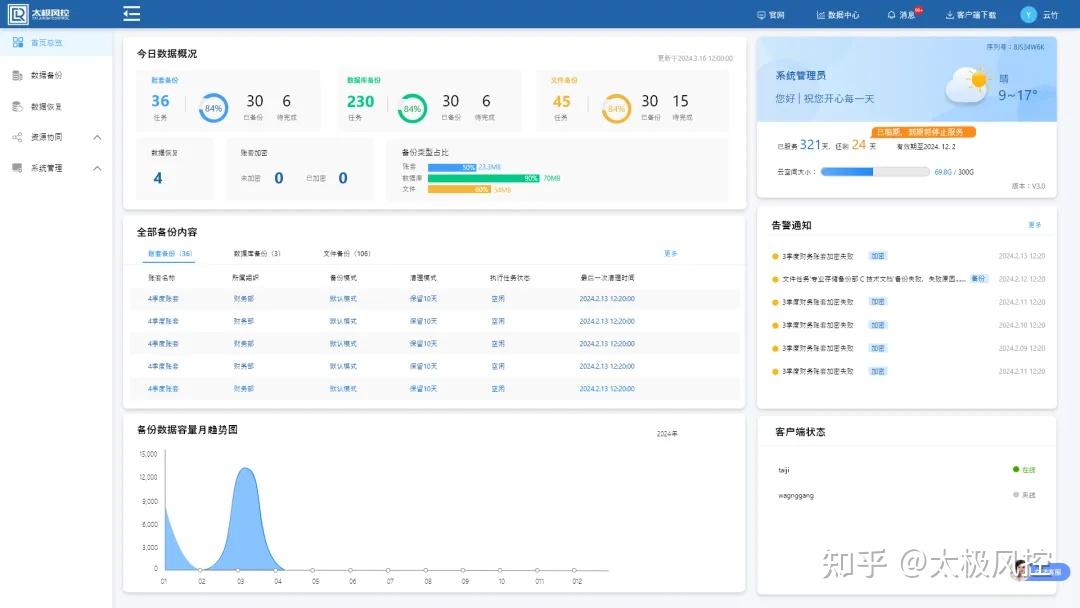Open the alarm dated 2024.2.09 12:20
The image size is (1080, 608).
[908, 348]
